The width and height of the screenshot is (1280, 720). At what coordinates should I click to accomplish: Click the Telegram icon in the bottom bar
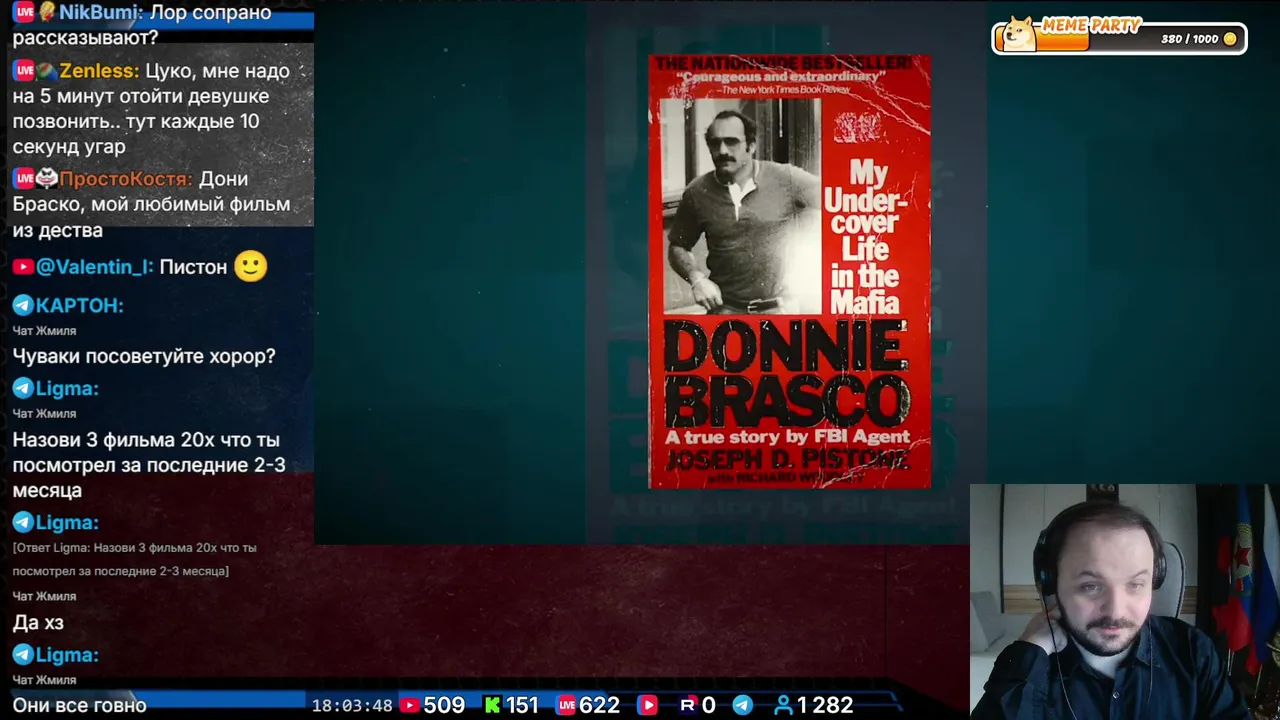743,705
